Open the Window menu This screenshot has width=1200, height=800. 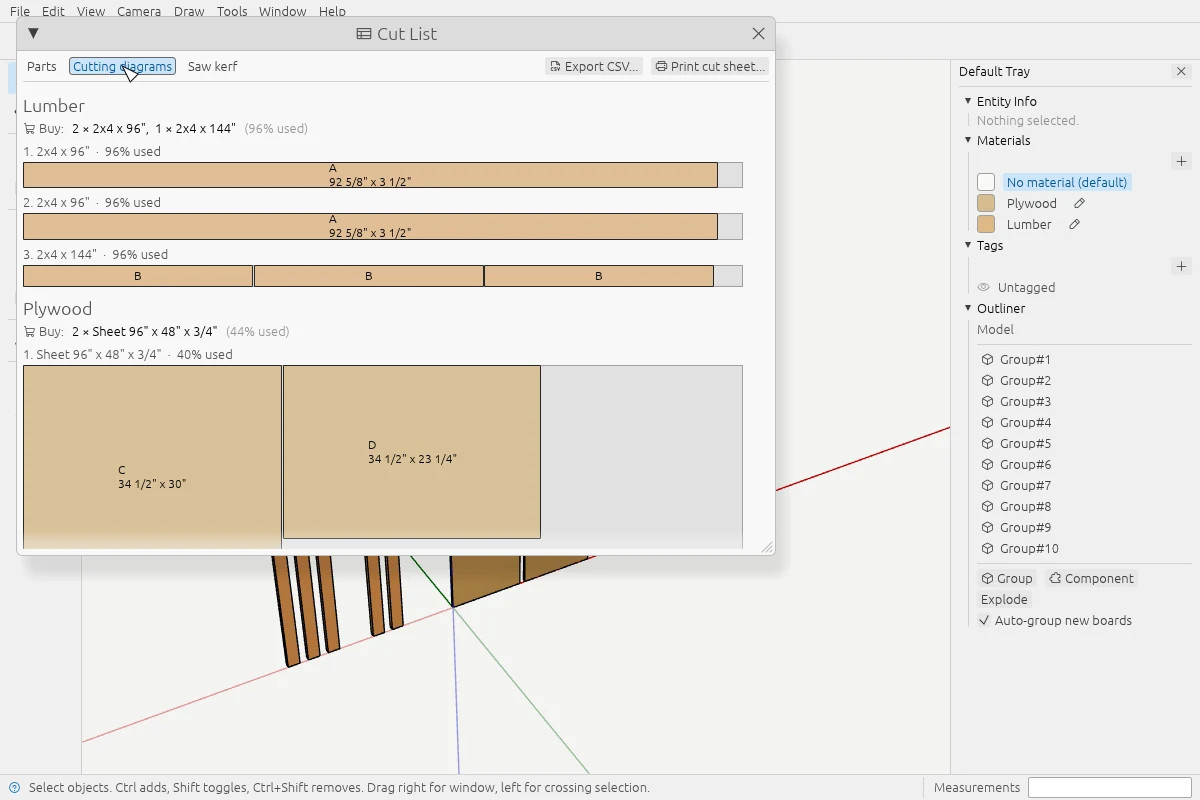[283, 12]
